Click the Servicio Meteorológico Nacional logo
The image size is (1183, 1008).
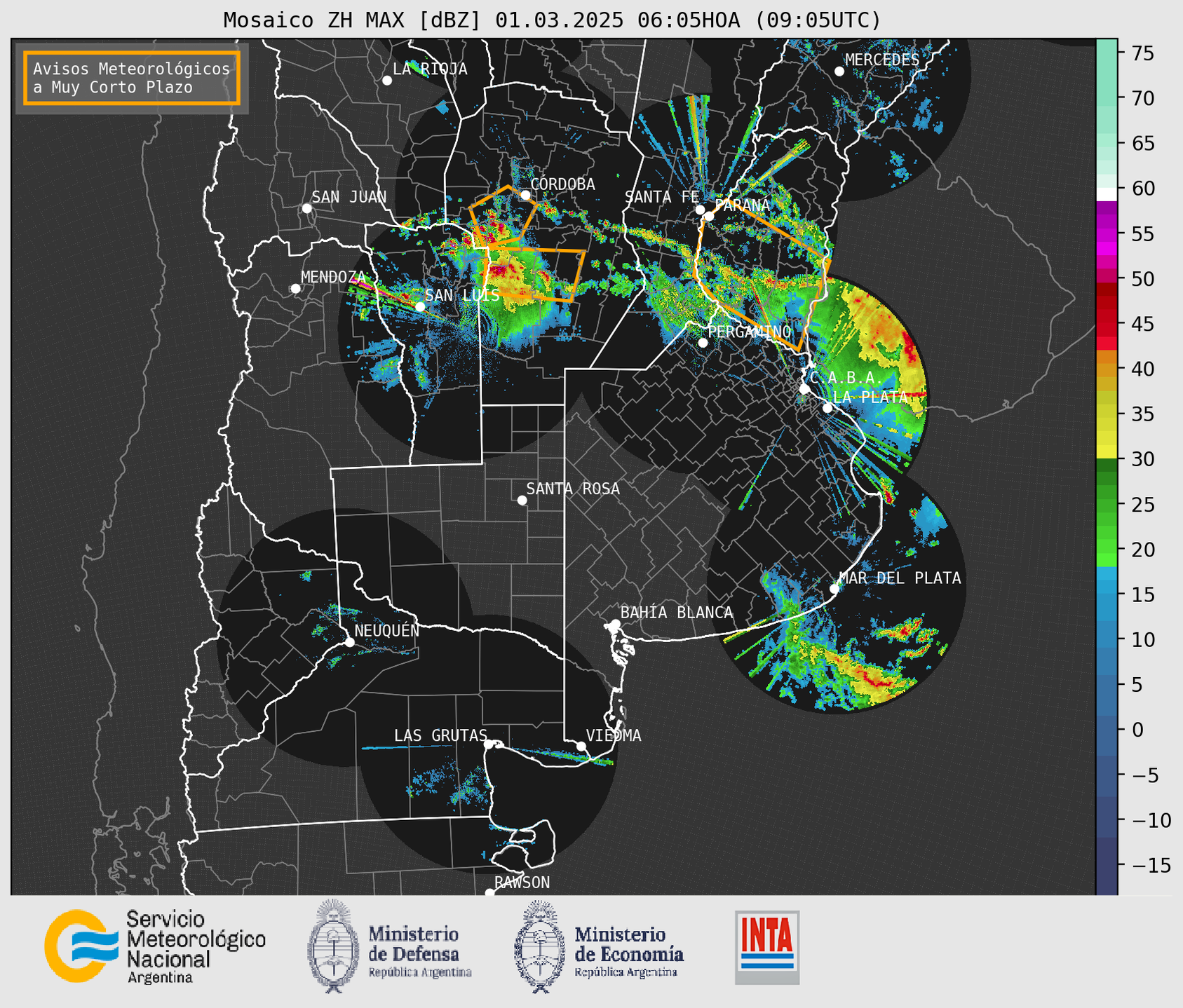155,946
